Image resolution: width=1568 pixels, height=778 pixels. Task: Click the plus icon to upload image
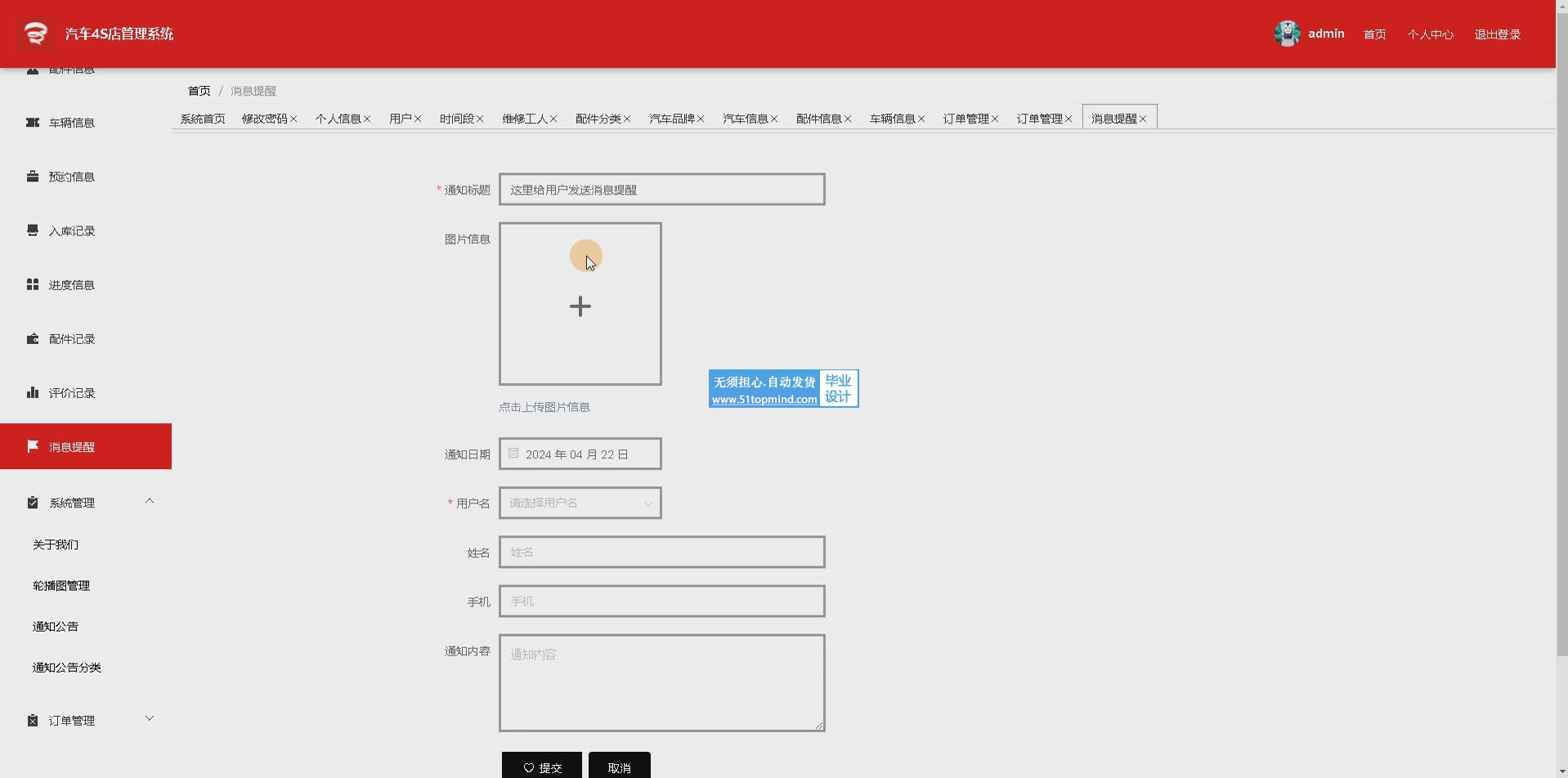click(x=580, y=306)
